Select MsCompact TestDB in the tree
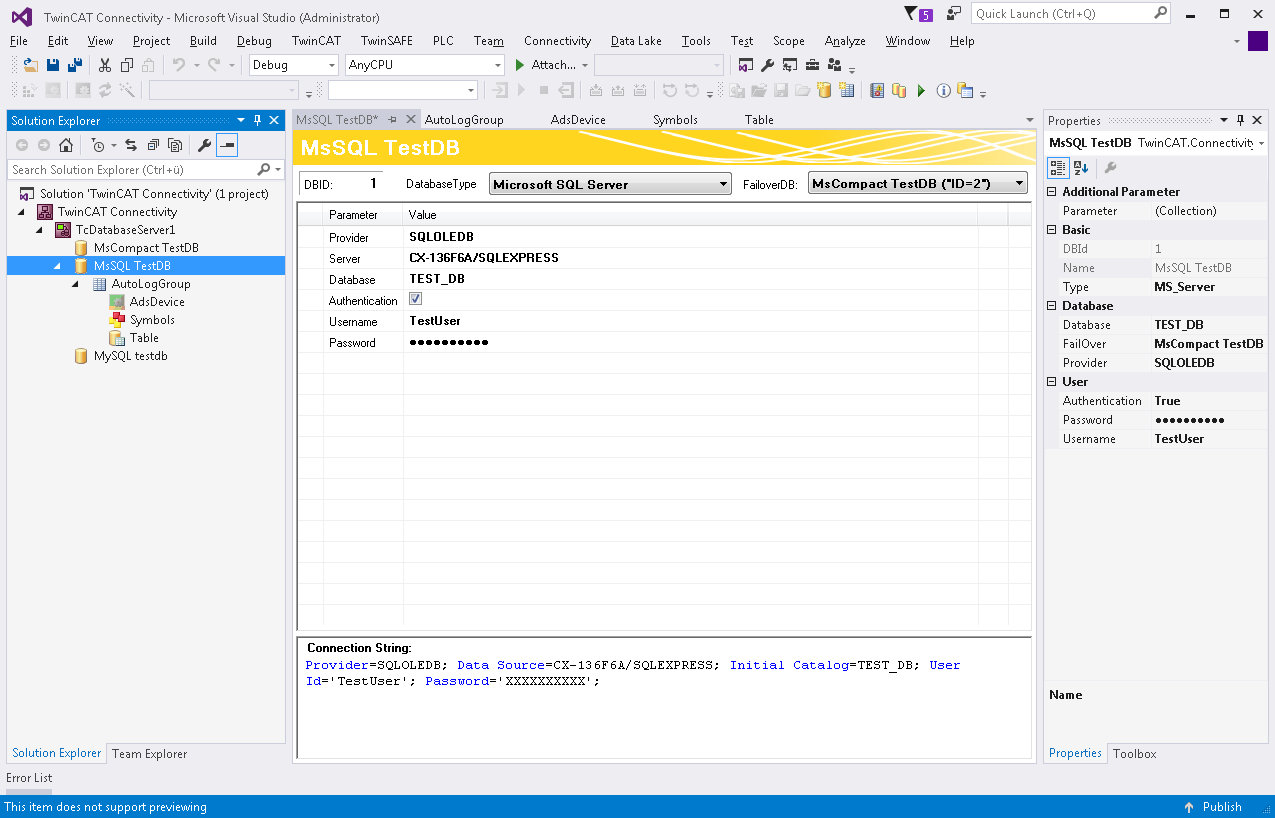The height and width of the screenshot is (818, 1275). click(x=146, y=248)
